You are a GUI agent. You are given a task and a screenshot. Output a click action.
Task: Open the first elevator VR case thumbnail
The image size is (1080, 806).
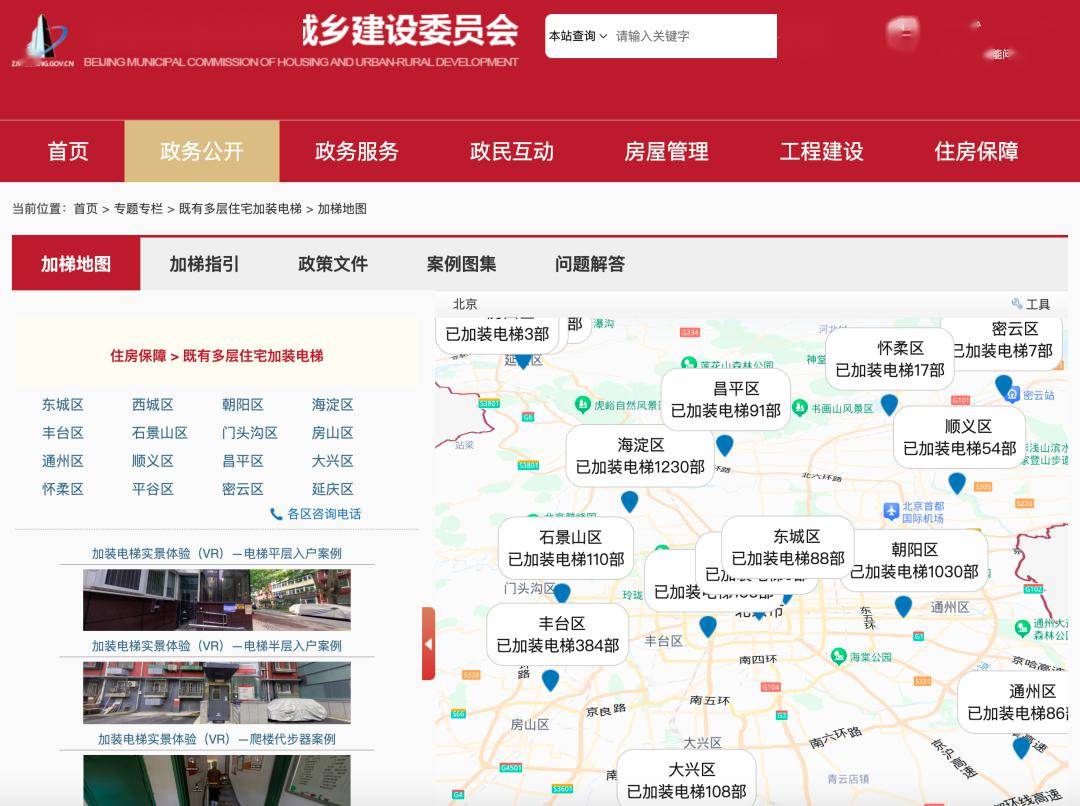coord(216,600)
